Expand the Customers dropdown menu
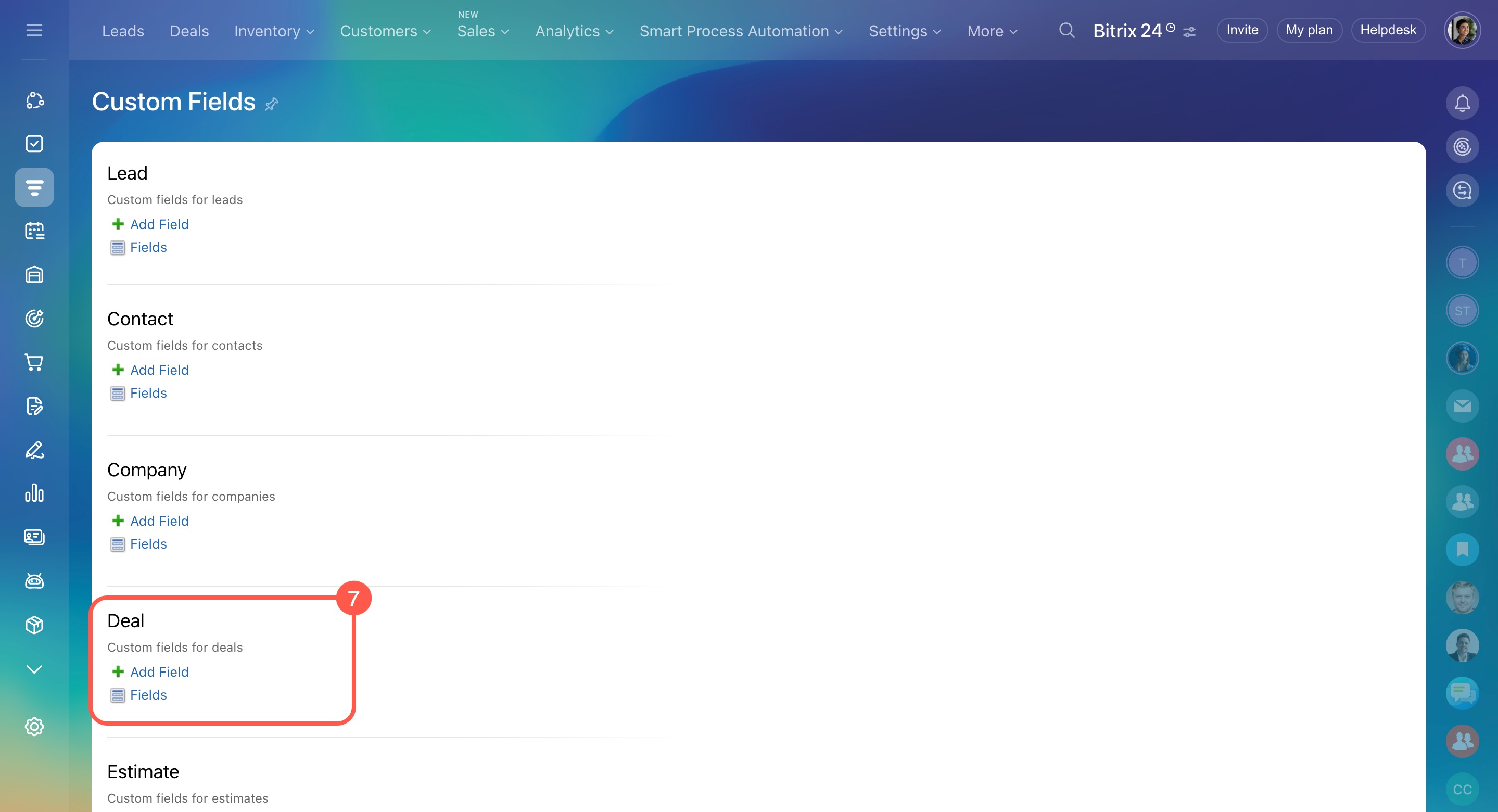The height and width of the screenshot is (812, 1498). click(385, 31)
